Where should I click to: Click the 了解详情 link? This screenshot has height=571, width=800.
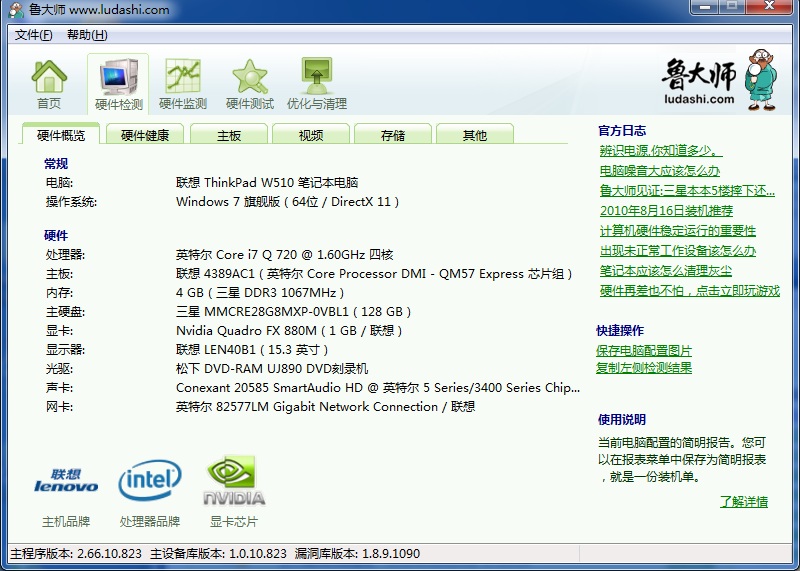pyautogui.click(x=744, y=502)
